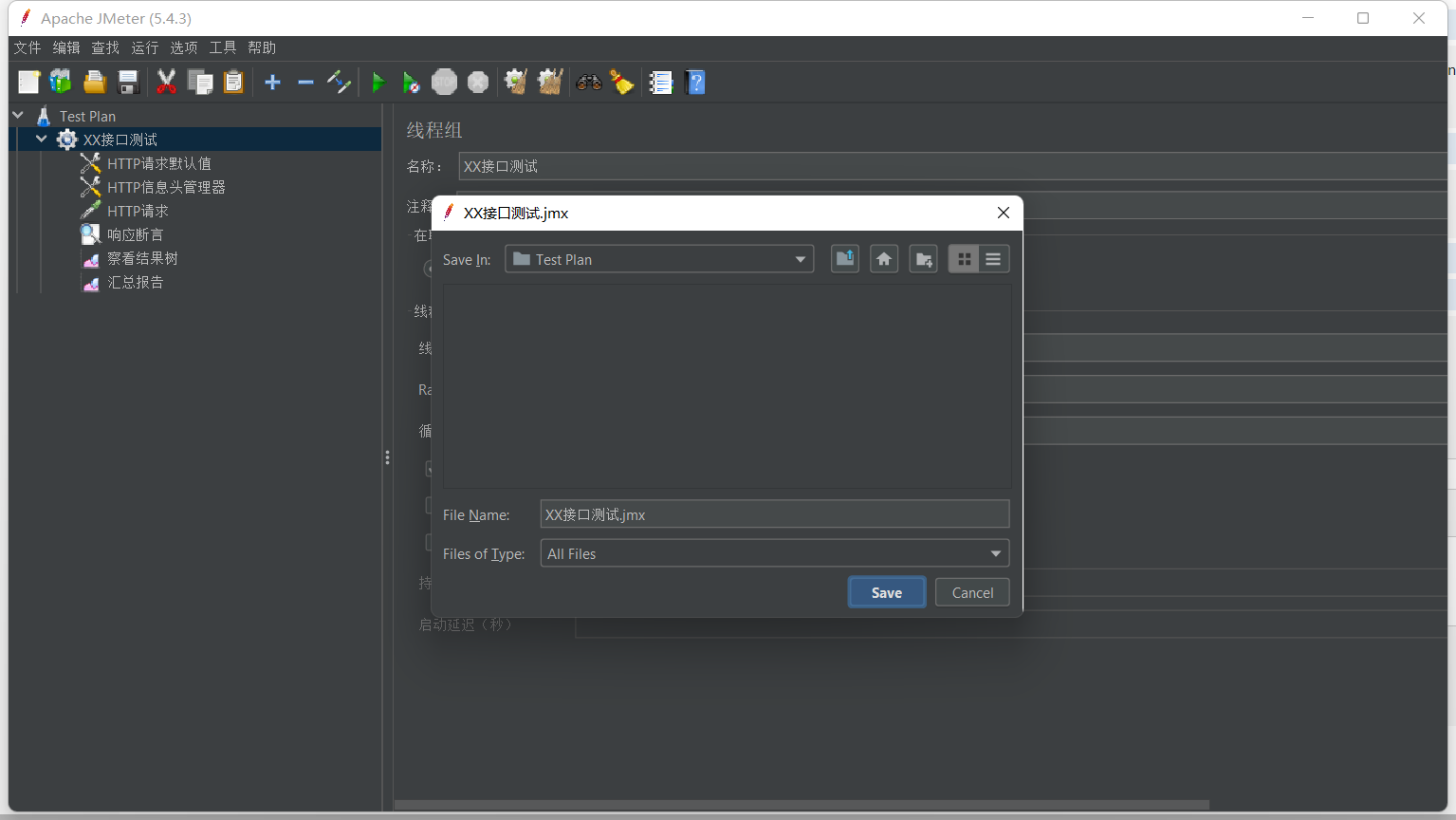Create new folder in save dialog

[923, 259]
